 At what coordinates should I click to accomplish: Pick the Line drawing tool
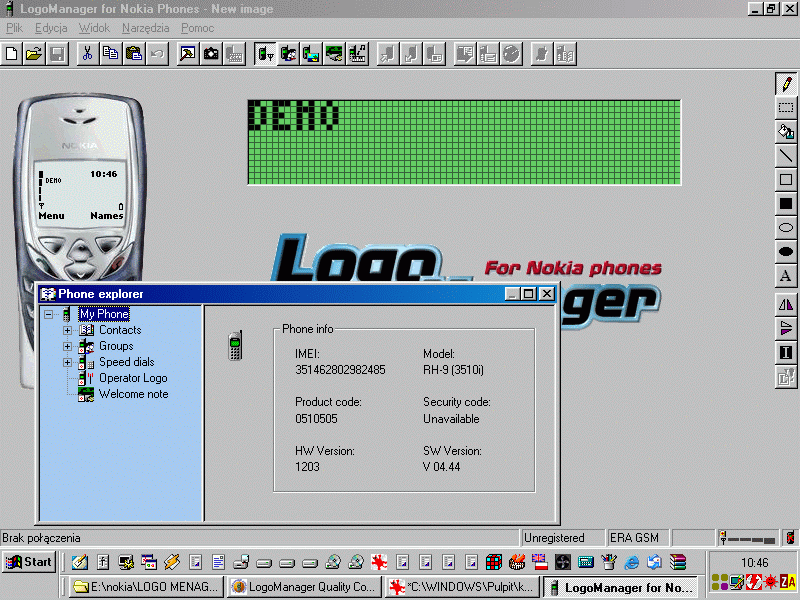[x=786, y=156]
